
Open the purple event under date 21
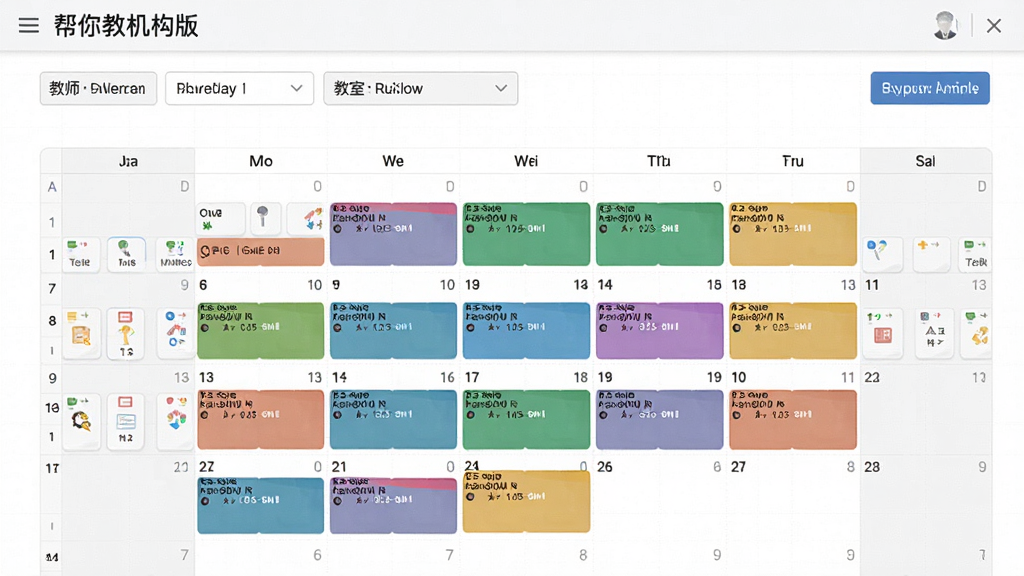point(393,505)
